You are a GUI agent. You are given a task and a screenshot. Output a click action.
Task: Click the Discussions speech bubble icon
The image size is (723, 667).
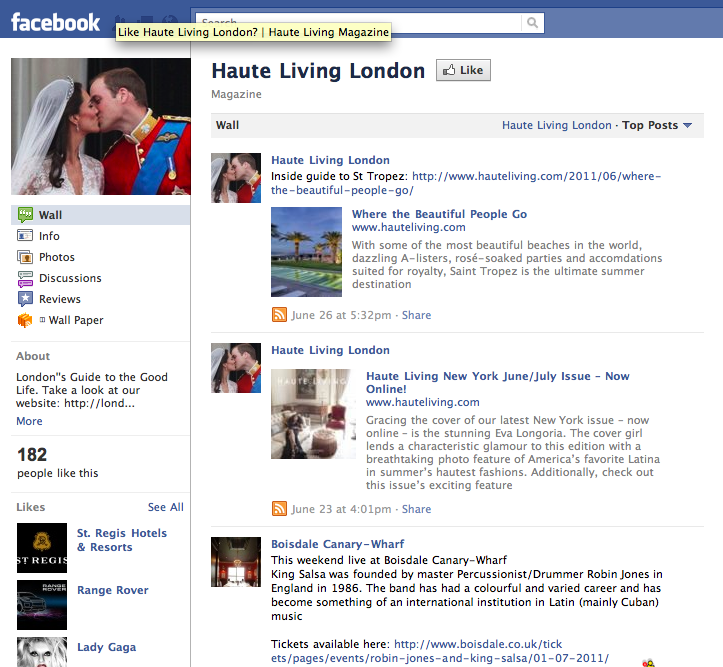coord(25,278)
